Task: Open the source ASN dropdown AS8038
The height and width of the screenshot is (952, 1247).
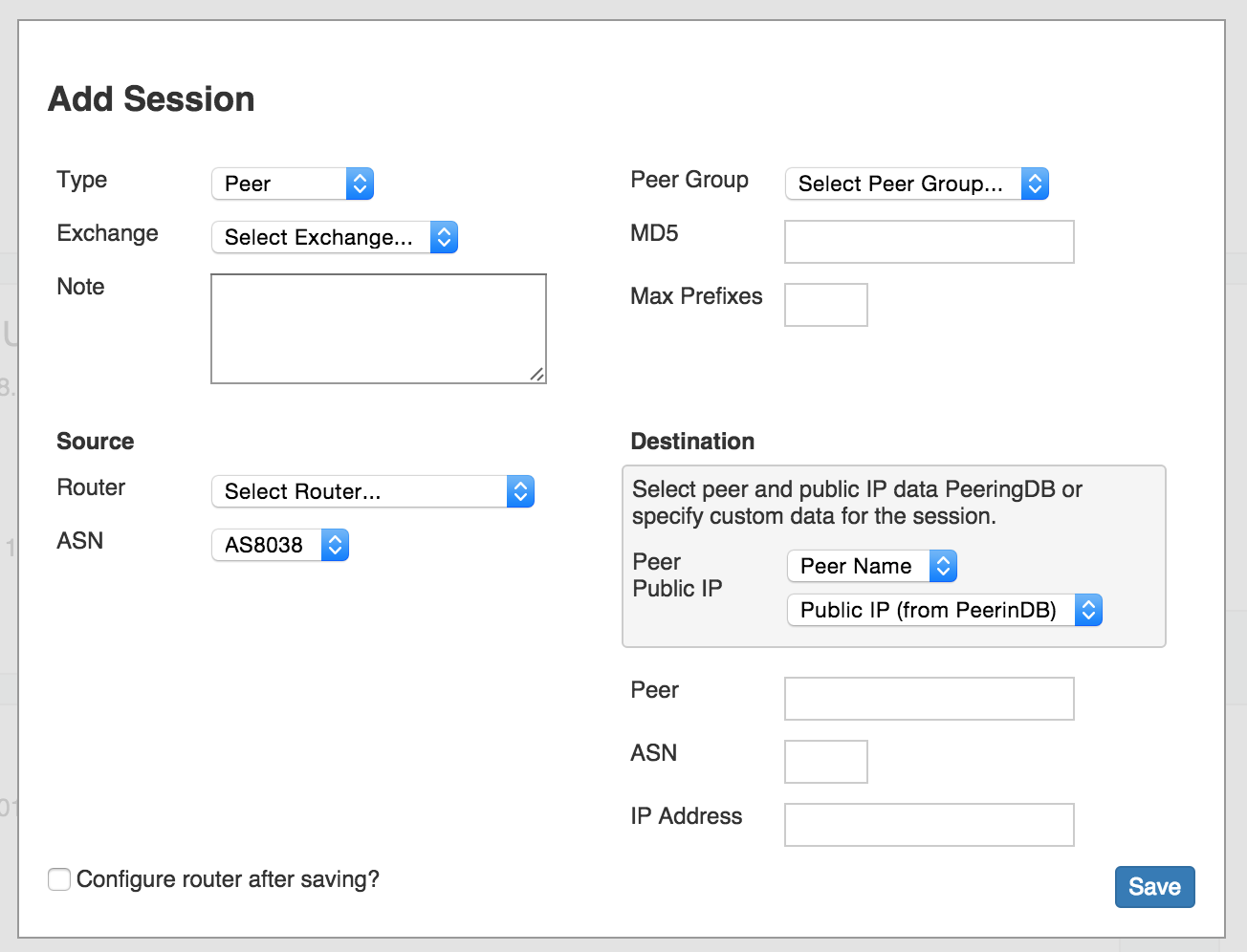Action: (279, 545)
